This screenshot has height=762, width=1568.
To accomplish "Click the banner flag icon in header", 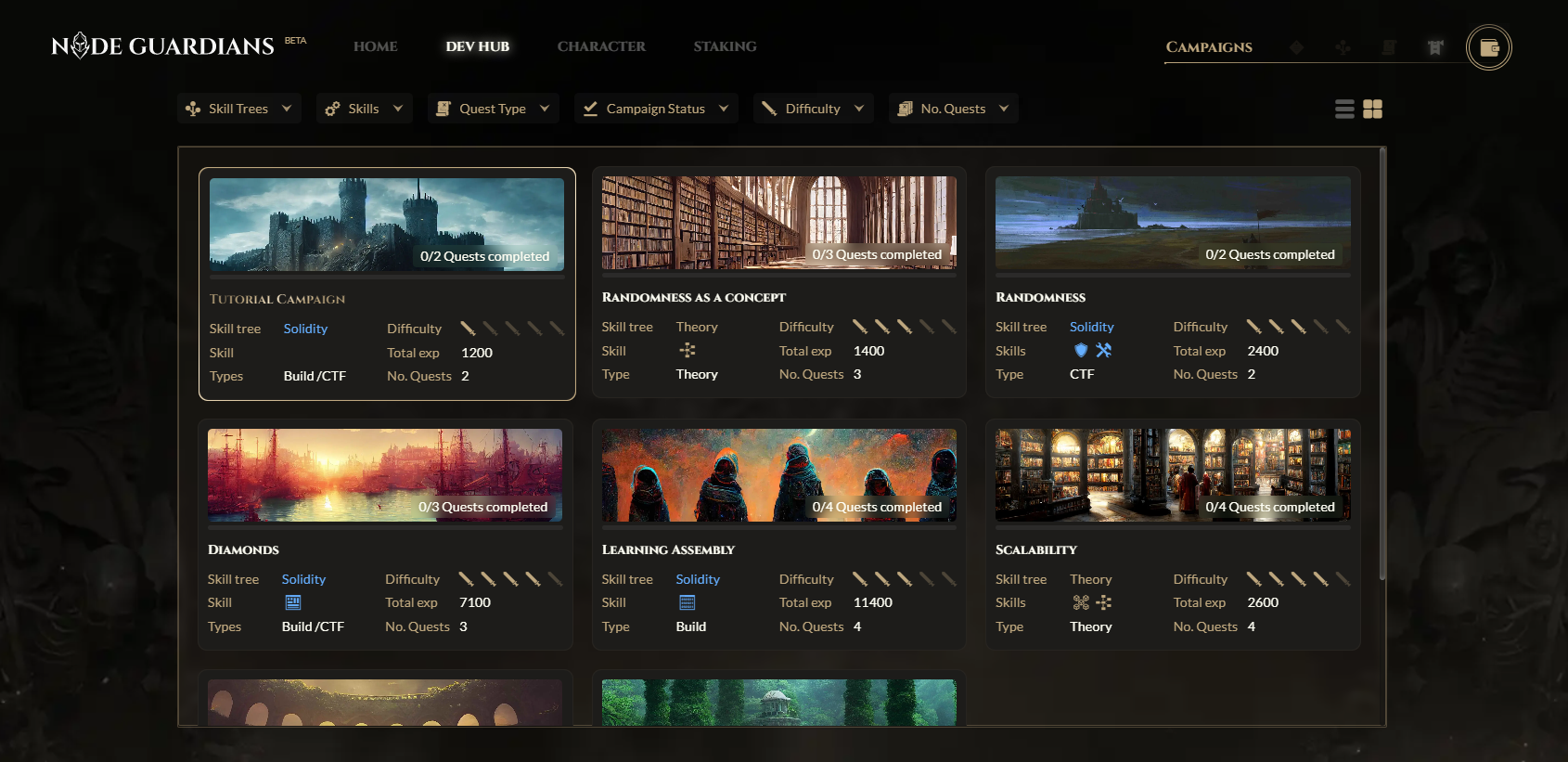I will tap(1435, 47).
